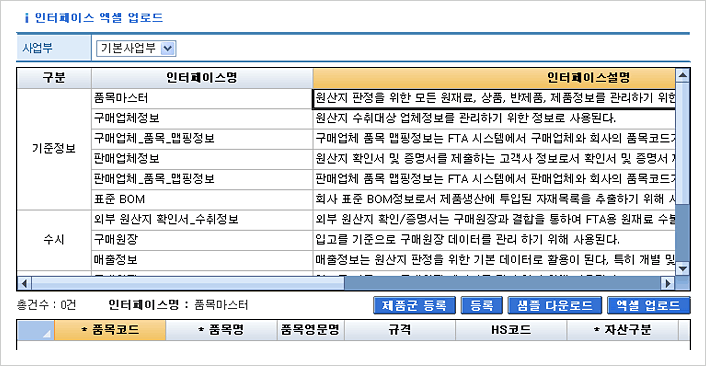Screen dimensions: 706x366
Task: Click the 표준 BOM description cell
Action: 494,199
